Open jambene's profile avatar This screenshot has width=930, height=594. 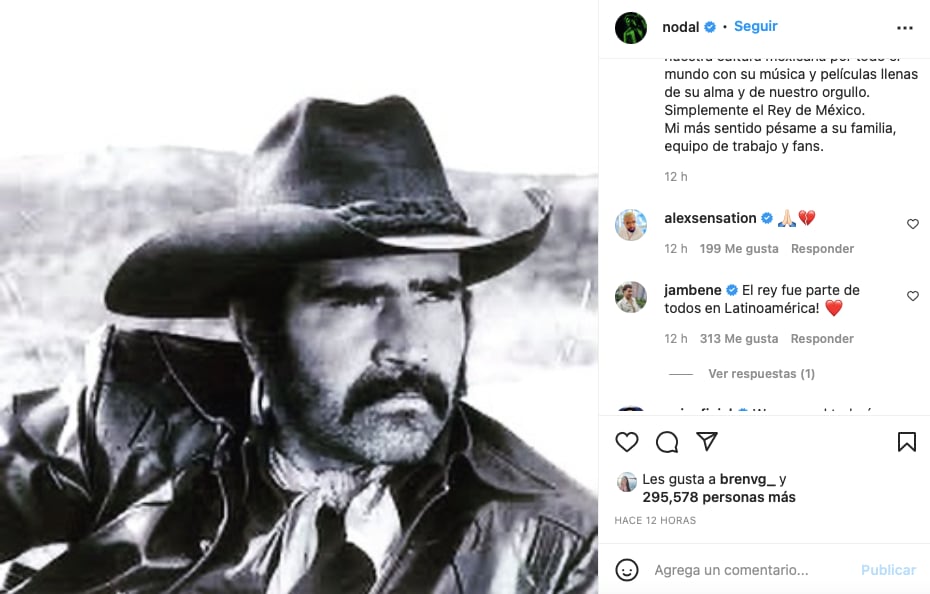pyautogui.click(x=631, y=297)
